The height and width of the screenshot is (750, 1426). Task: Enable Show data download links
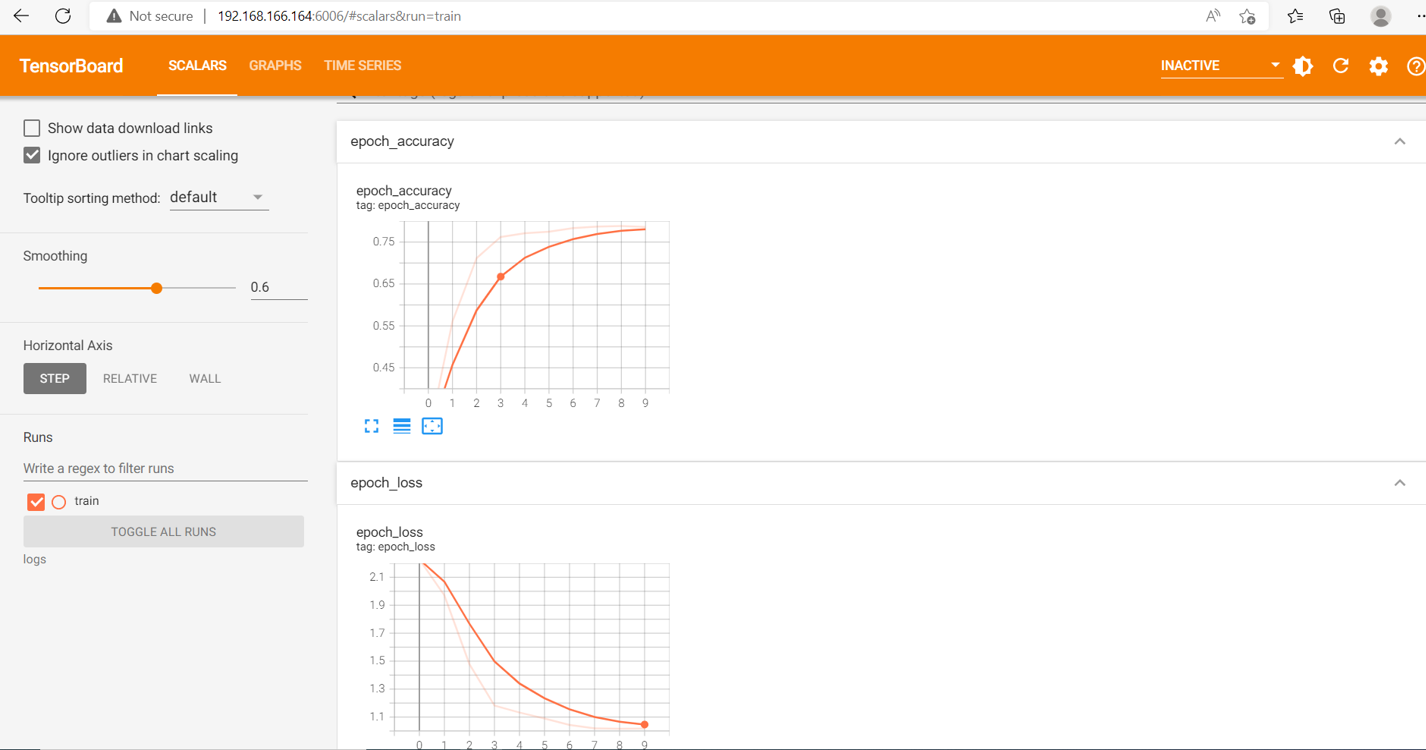pos(31,128)
